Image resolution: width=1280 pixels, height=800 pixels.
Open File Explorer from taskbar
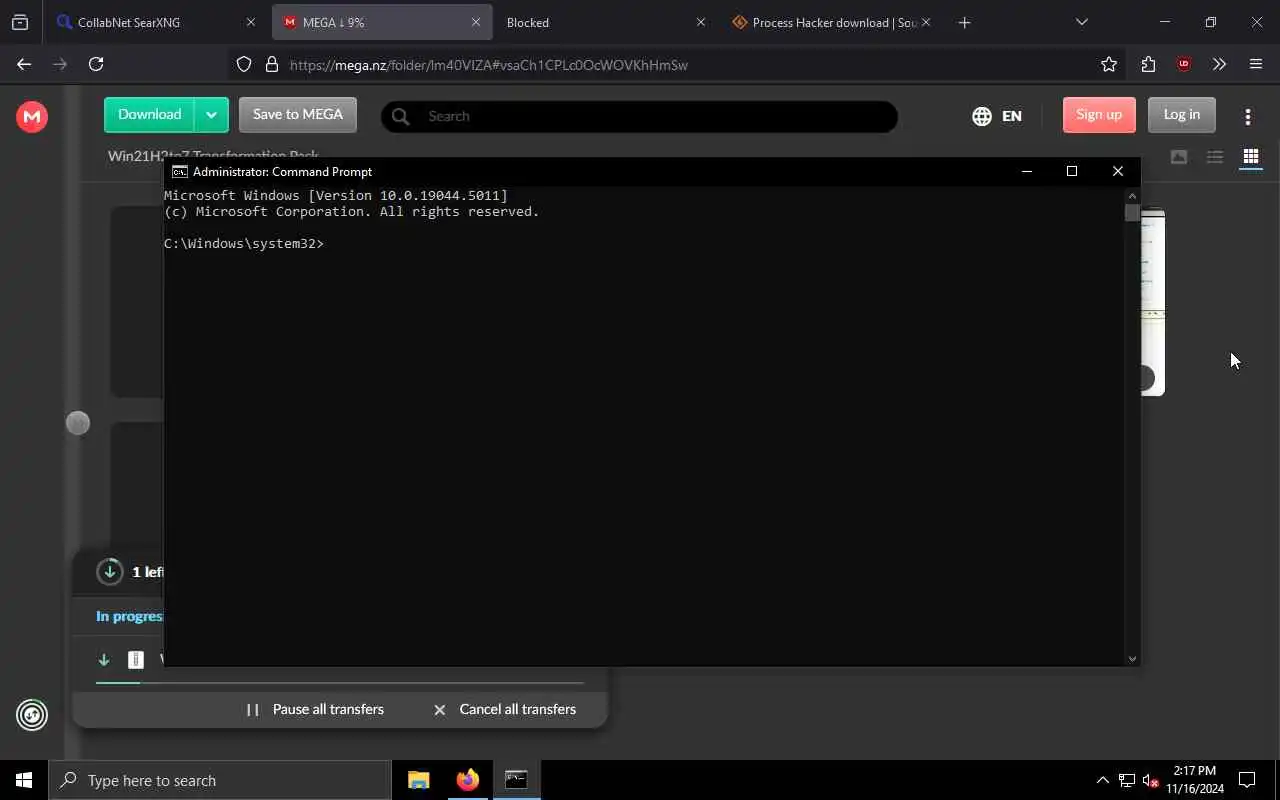pos(419,780)
